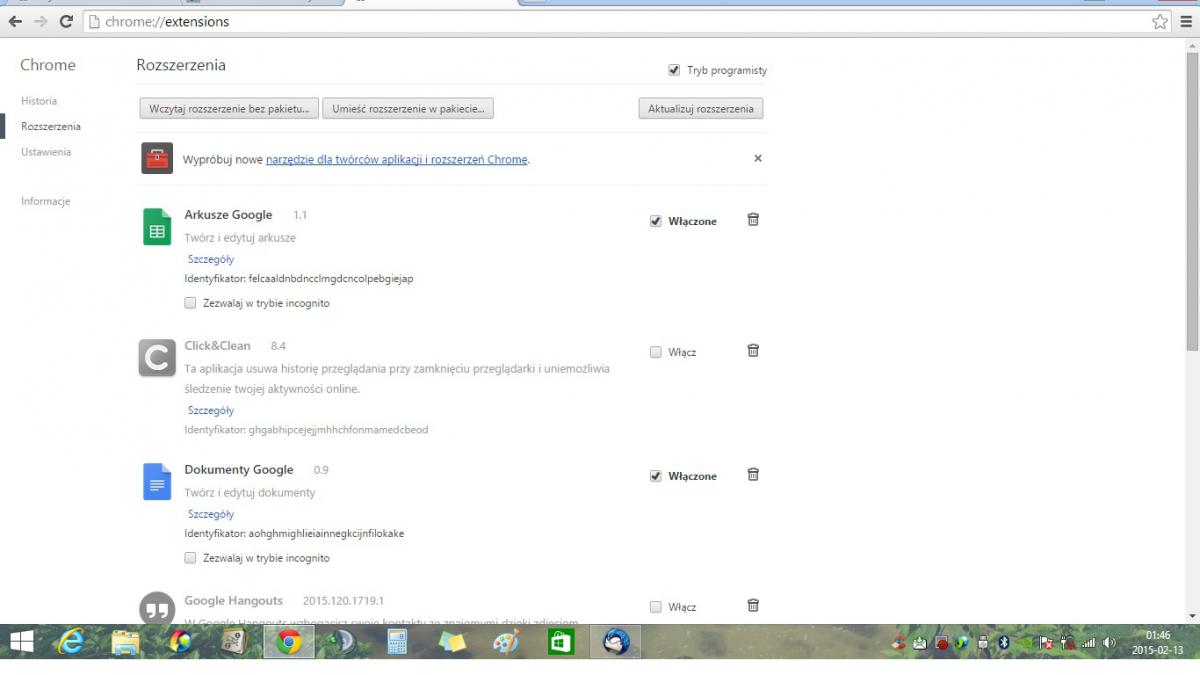Delete Google Hangouts with its trash icon

coord(753,606)
